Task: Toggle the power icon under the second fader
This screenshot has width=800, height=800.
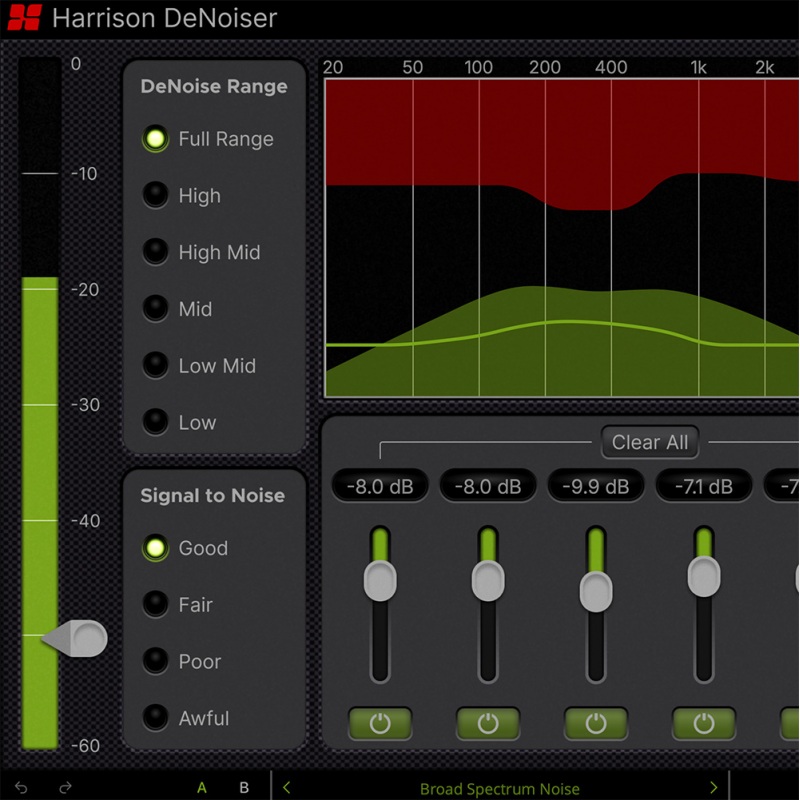Action: click(487, 723)
